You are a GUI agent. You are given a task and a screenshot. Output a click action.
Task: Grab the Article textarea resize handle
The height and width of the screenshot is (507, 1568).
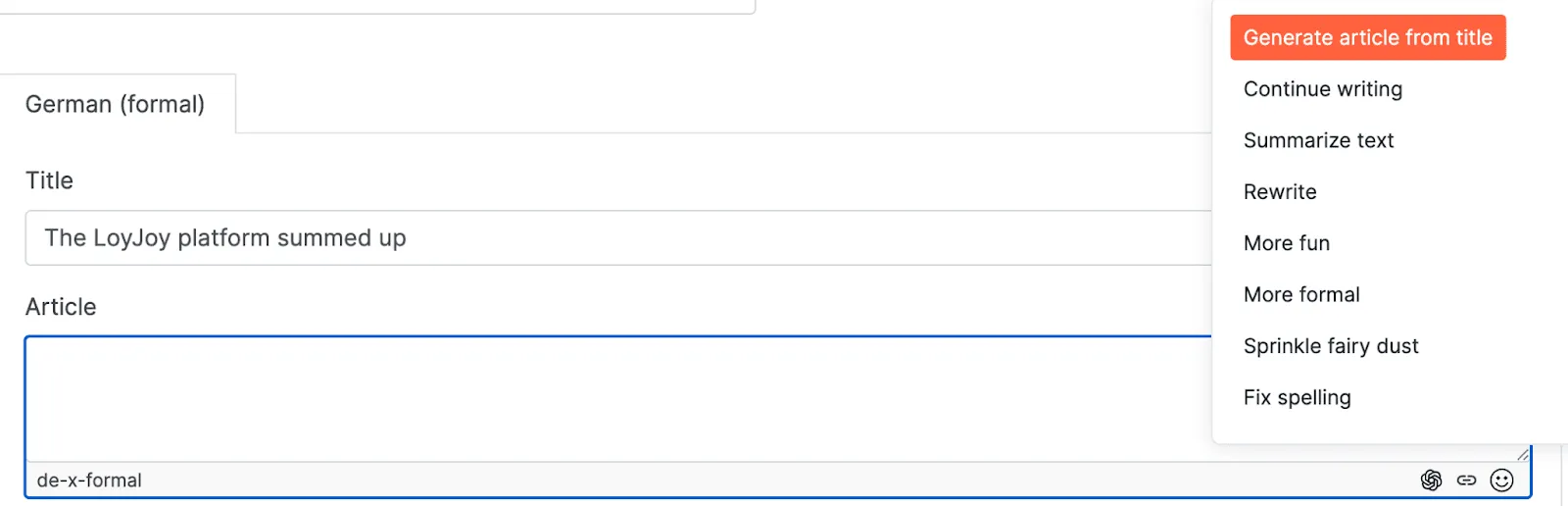(1522, 454)
